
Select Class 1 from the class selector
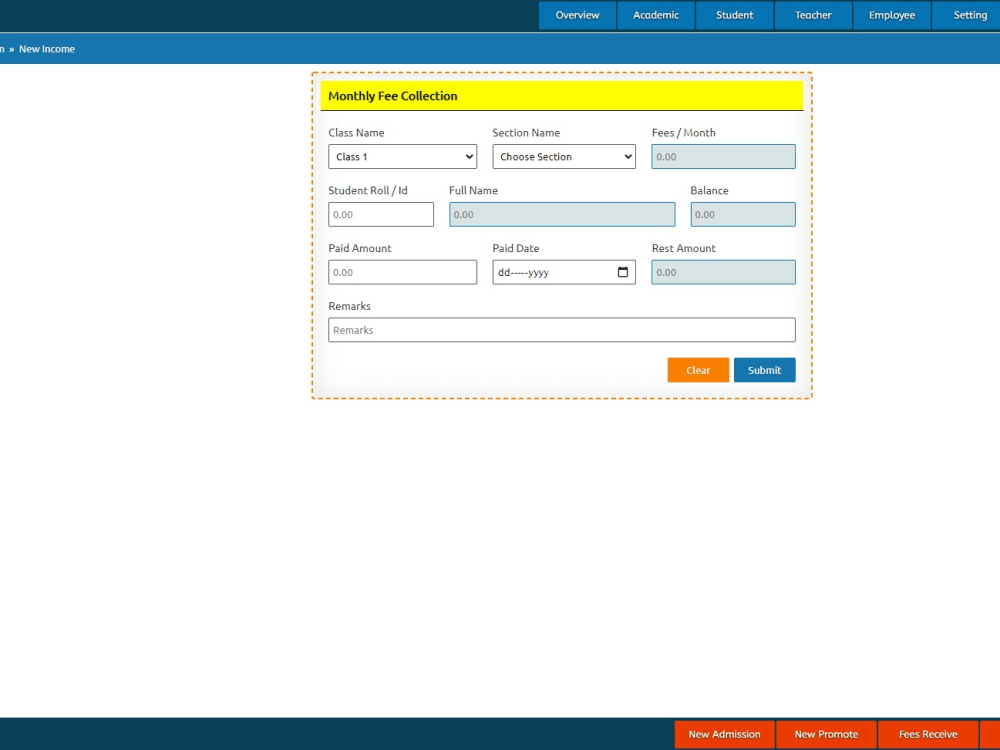click(x=402, y=156)
